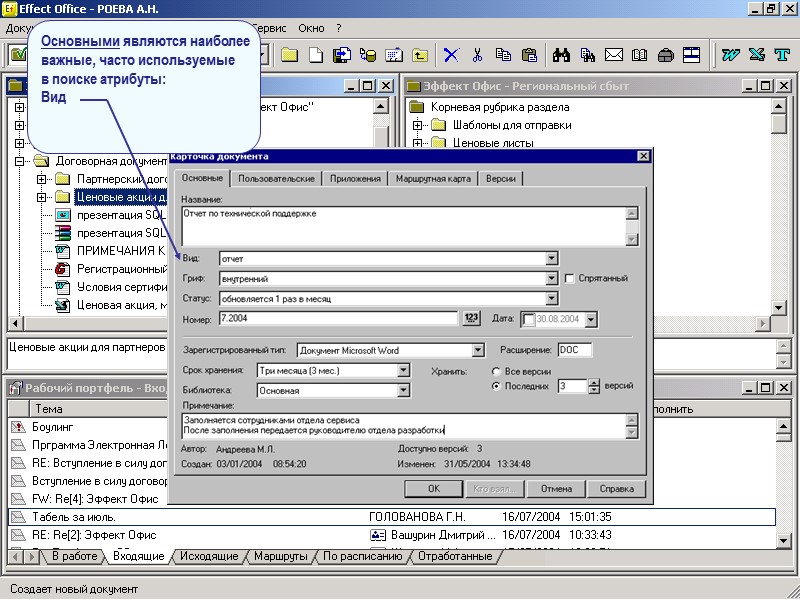Click the flagged message icon beside Боулинг
This screenshot has height=600, width=800.
tap(18, 427)
